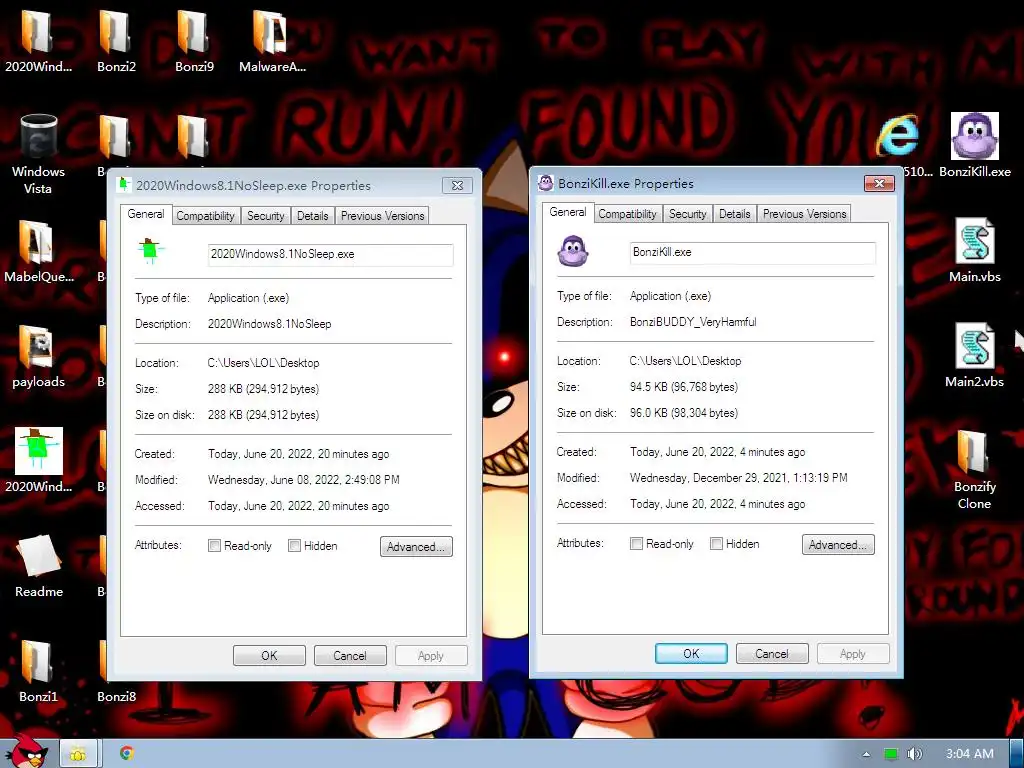Open Previous Versions tab in 2020Windows8.1NoSleep Properties

(x=382, y=216)
